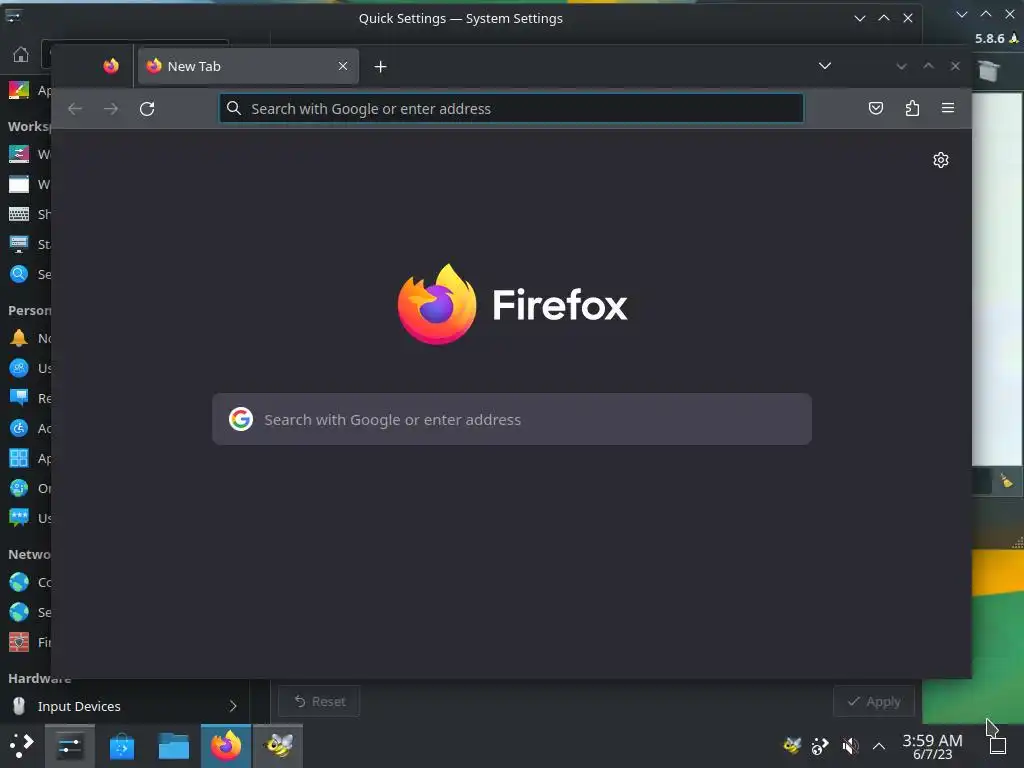Expand the list all tabs dropdown

click(x=825, y=66)
